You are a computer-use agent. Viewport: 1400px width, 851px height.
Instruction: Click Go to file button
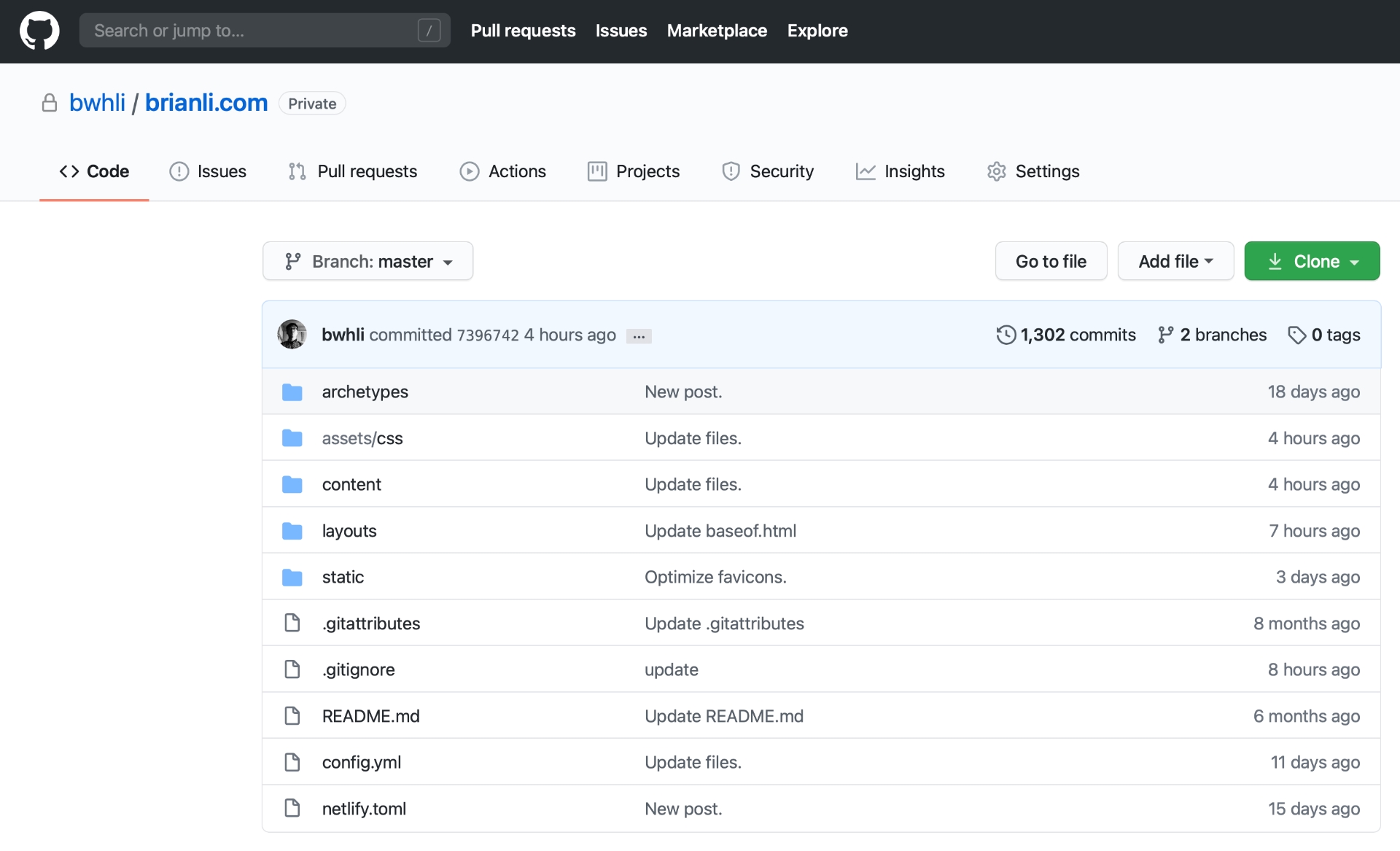pos(1051,261)
